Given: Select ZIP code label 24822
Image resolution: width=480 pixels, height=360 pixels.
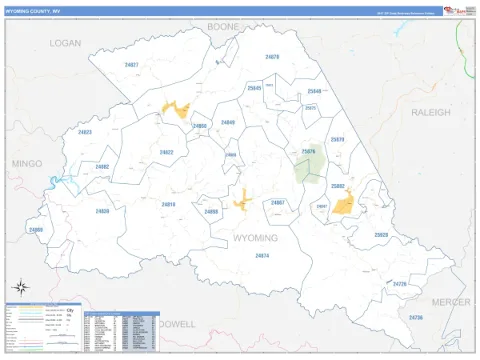Looking at the screenshot, I should pyautogui.click(x=167, y=152).
